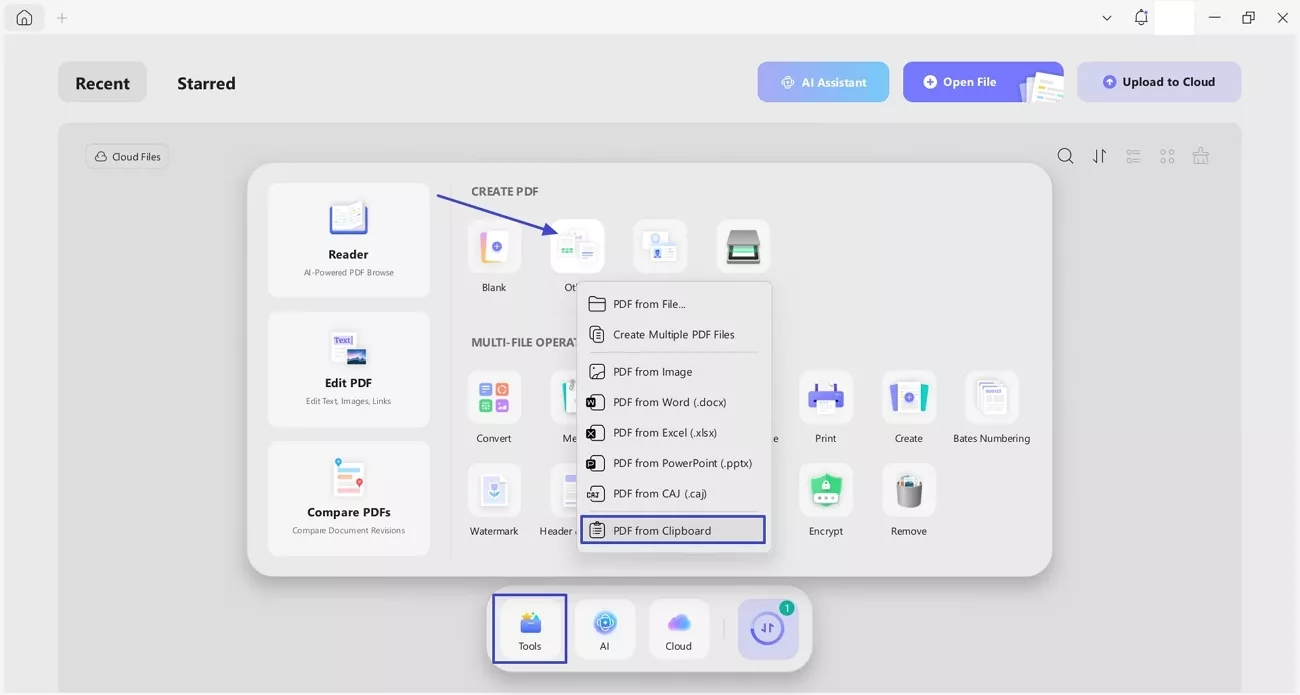Click the scanner create PDF icon

743,246
